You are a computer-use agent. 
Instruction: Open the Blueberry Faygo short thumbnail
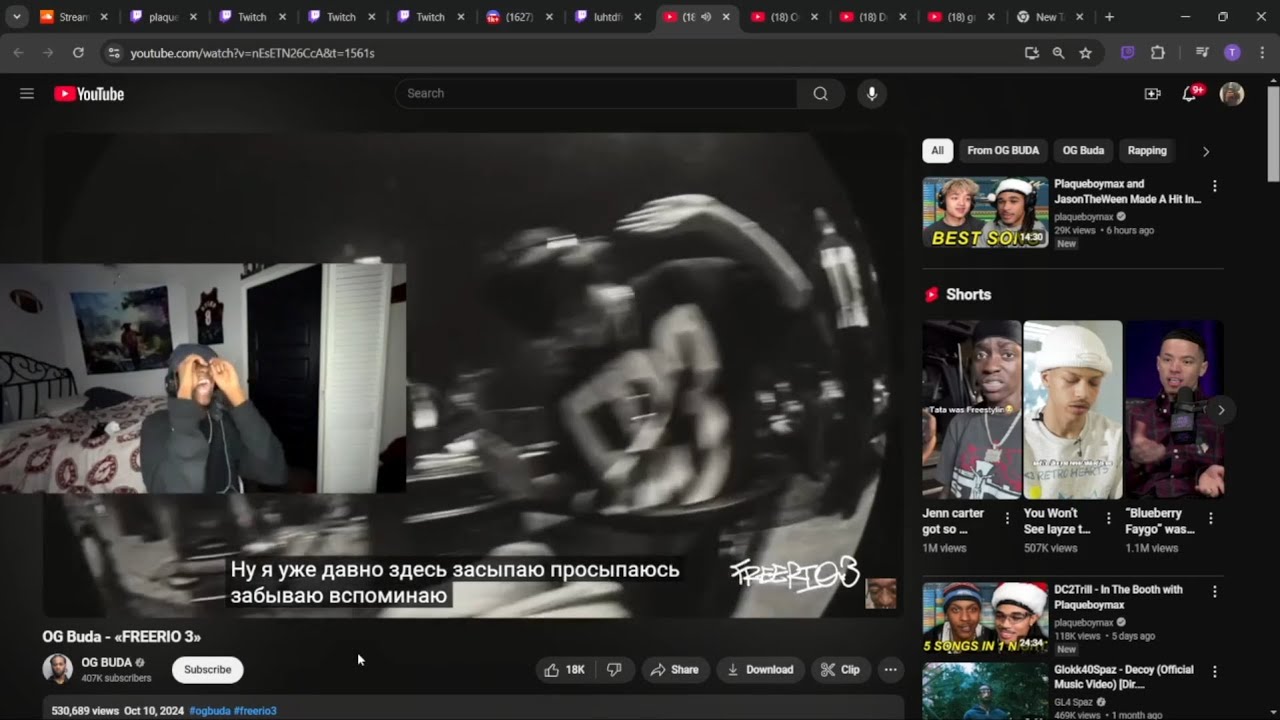click(1174, 409)
